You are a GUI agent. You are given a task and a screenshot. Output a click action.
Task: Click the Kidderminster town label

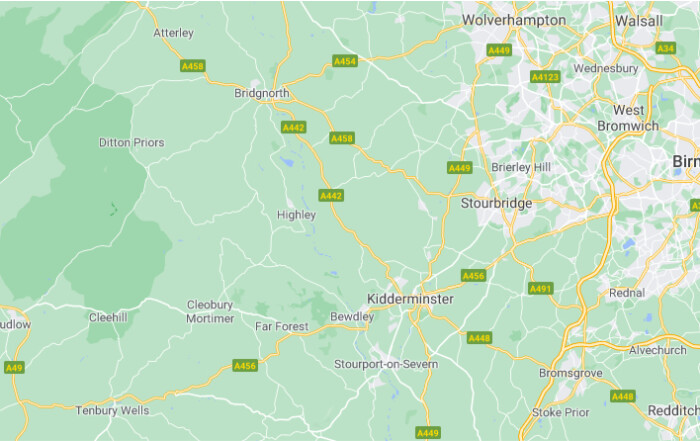click(410, 299)
